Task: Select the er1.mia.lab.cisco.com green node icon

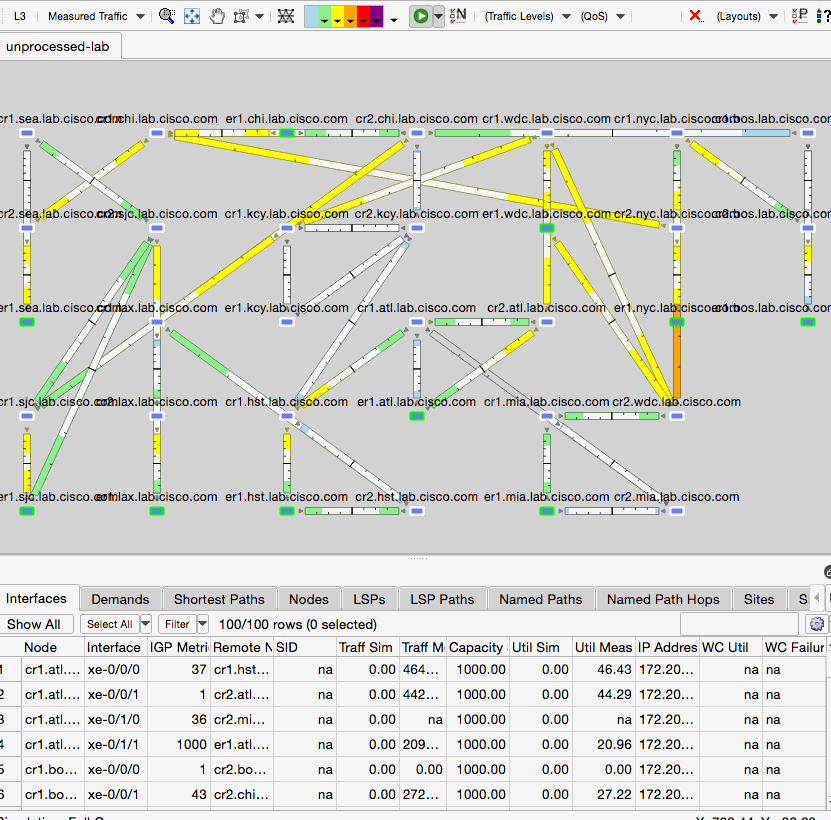Action: point(547,511)
